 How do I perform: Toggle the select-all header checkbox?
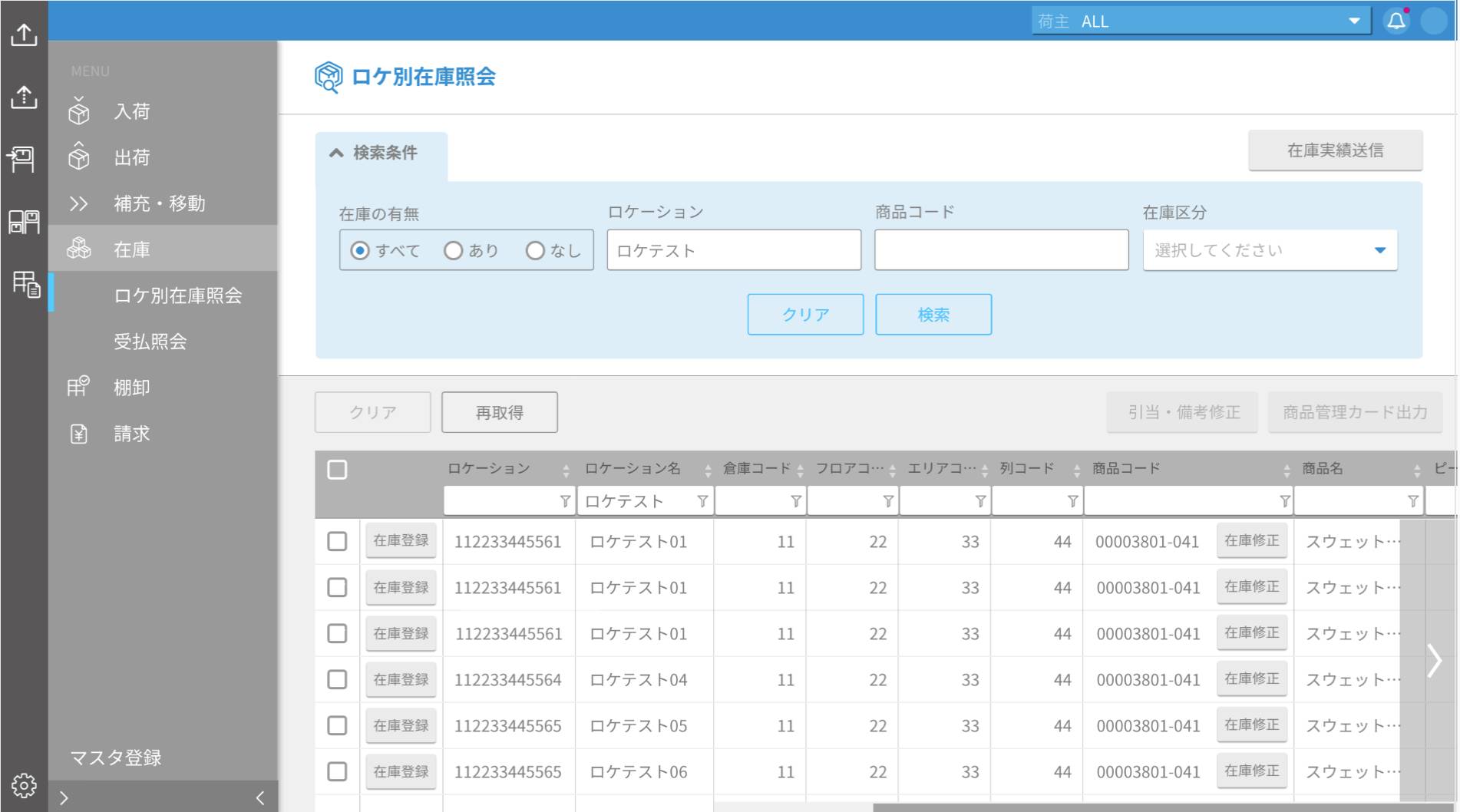tap(337, 470)
